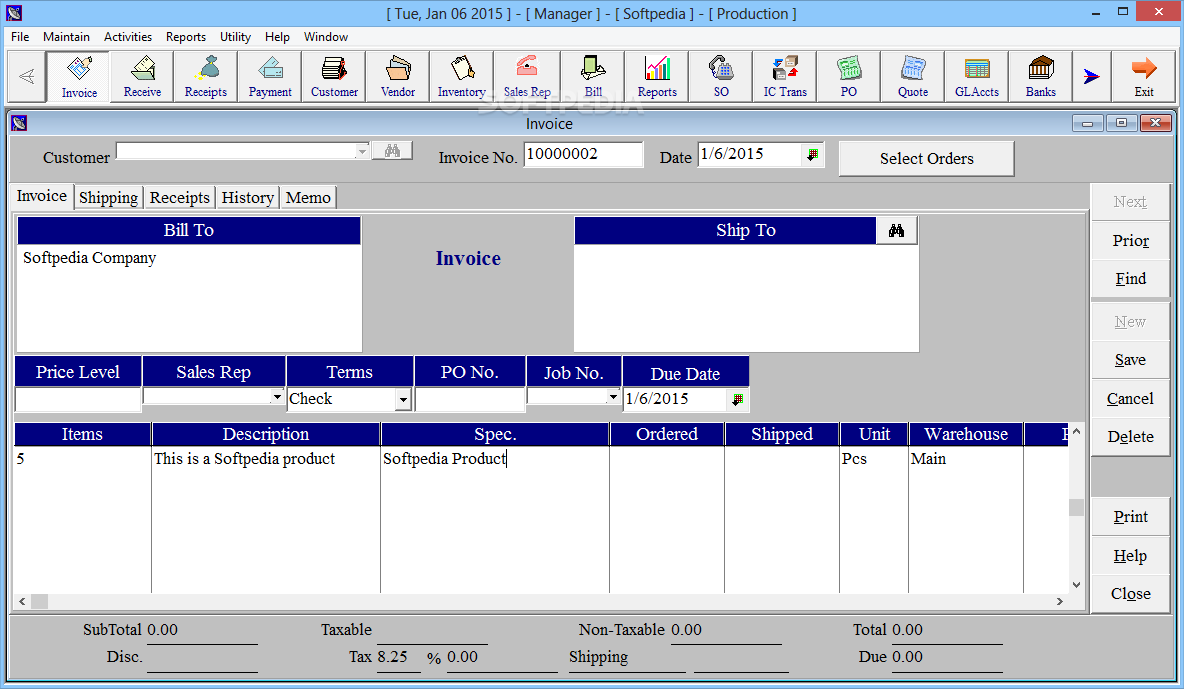Open Receipts from the toolbar
This screenshot has height=689, width=1184.
205,76
